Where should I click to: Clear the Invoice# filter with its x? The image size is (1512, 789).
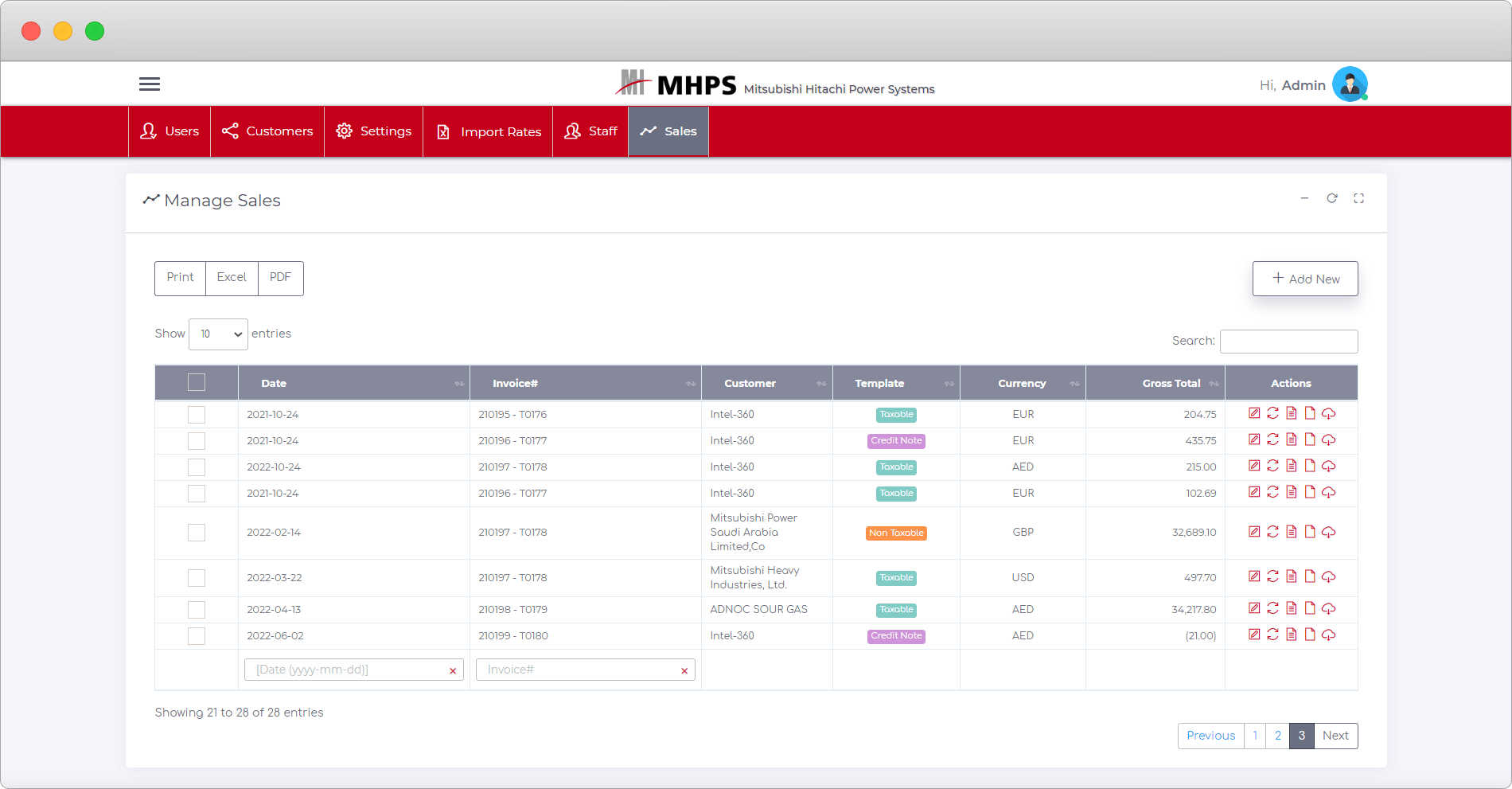click(684, 671)
